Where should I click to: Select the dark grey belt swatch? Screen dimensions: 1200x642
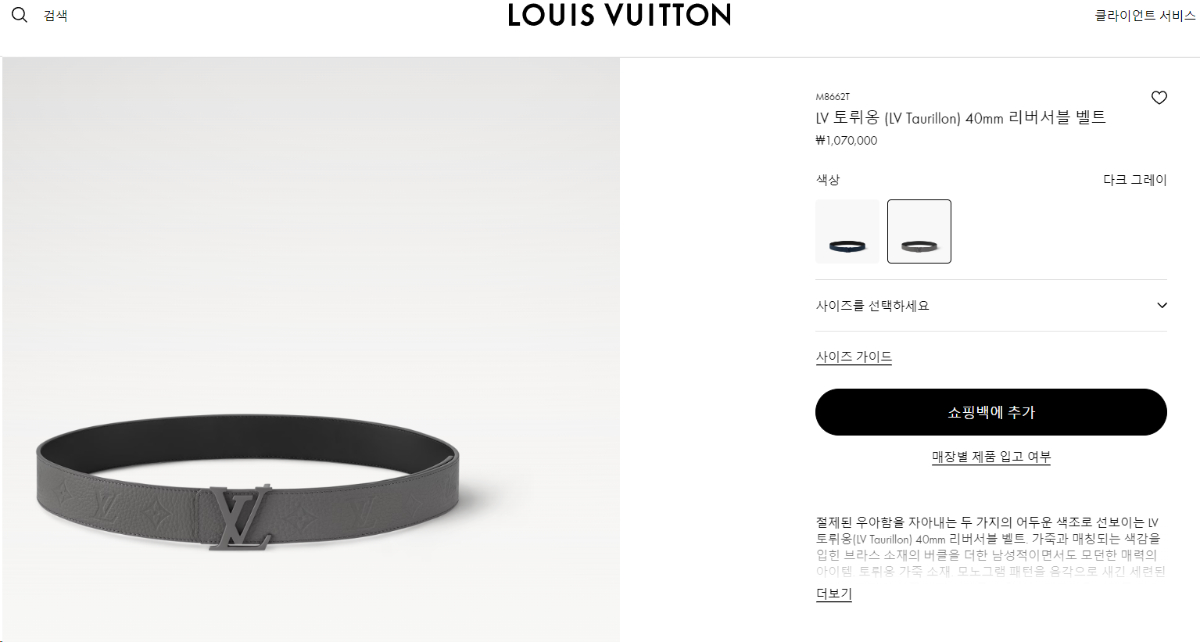coord(919,231)
